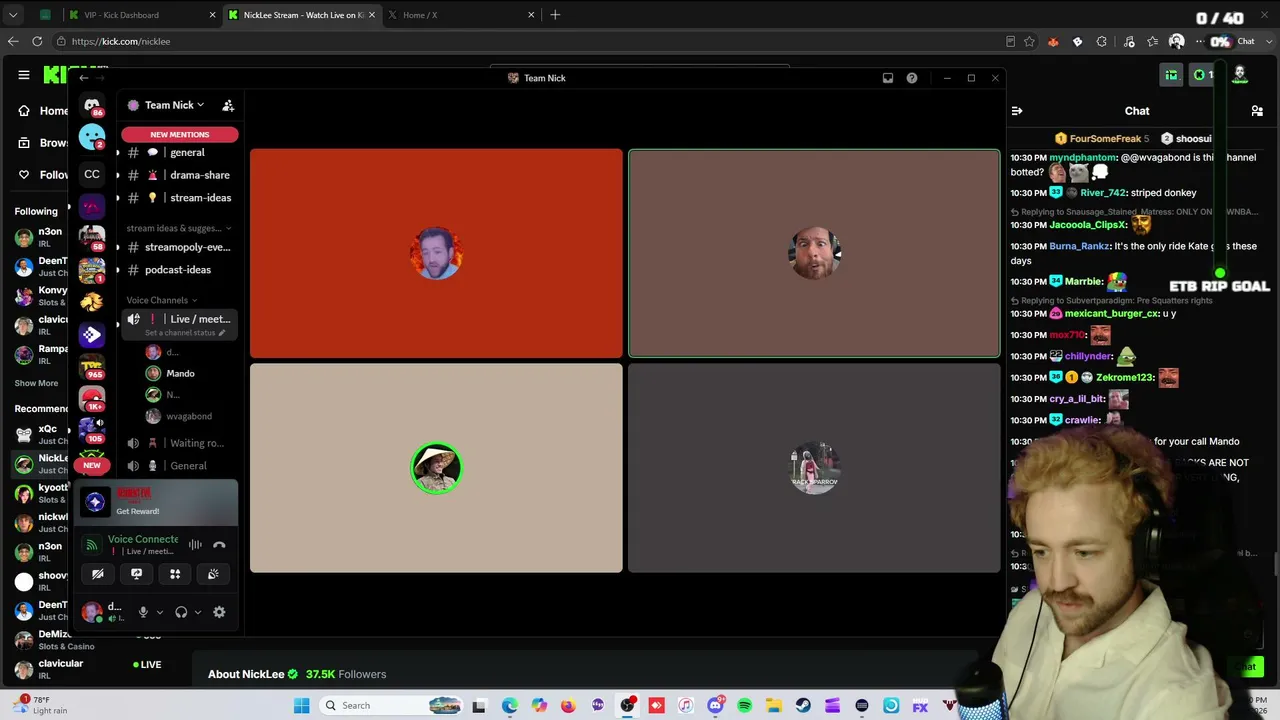Open general text channel

[x=178, y=152]
